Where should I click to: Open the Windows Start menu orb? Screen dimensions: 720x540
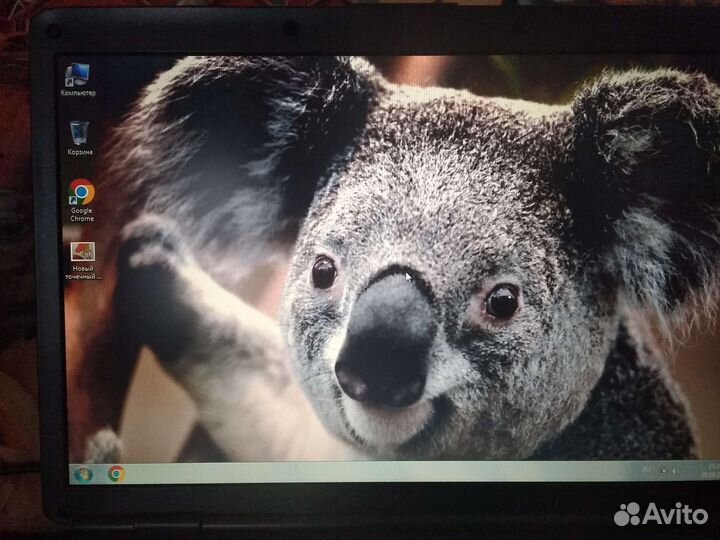pyautogui.click(x=82, y=474)
